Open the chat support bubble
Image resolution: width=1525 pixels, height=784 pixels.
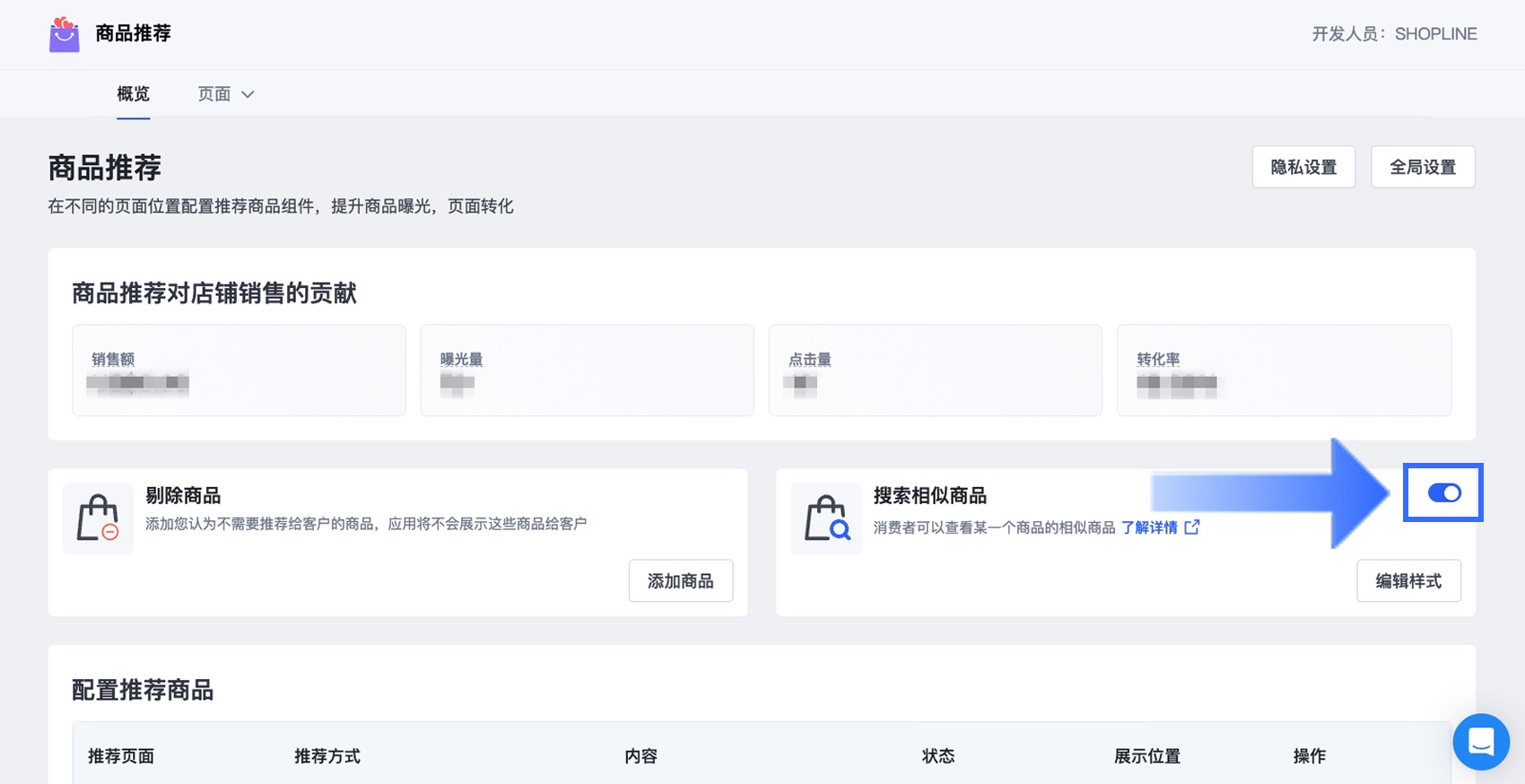(1480, 742)
